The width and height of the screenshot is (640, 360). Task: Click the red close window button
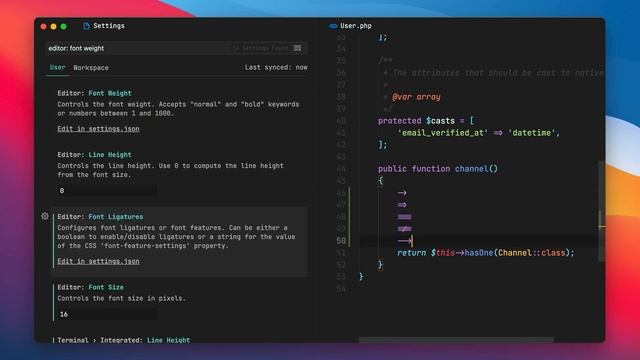click(x=44, y=27)
